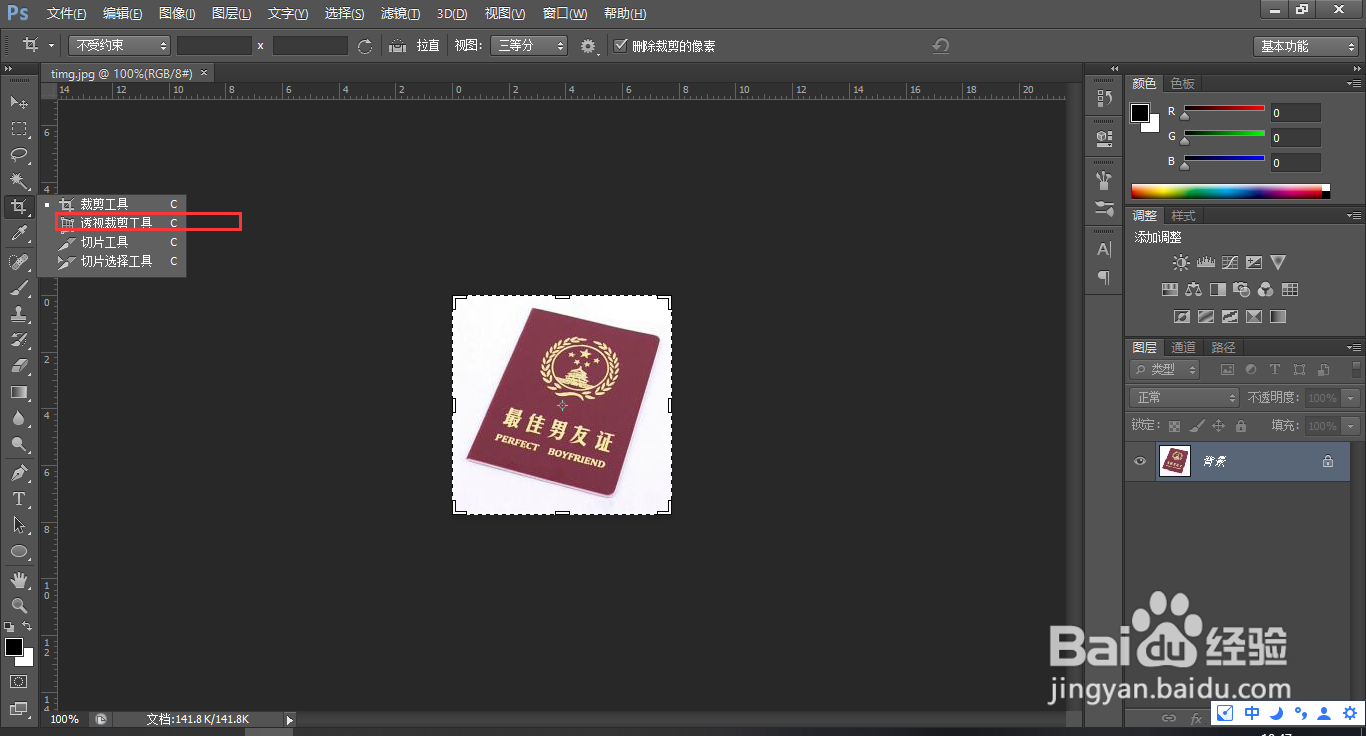Add a Color Balance adjustment
This screenshot has width=1366, height=736.
point(1193,290)
